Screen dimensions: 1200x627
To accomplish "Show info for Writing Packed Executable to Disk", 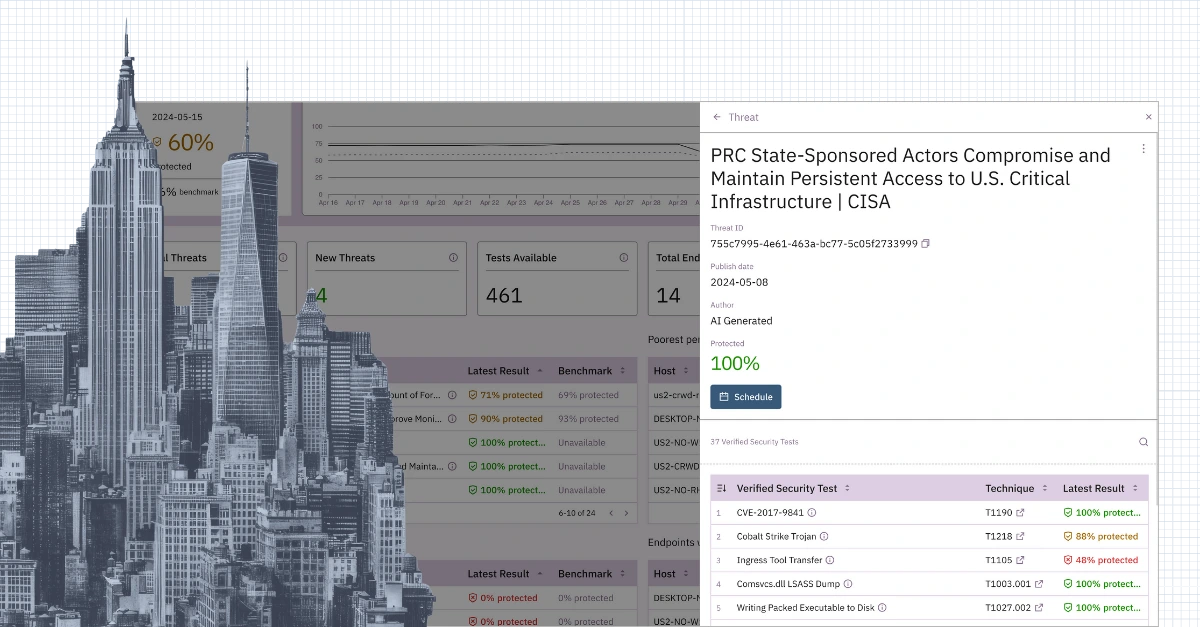I will coord(881,607).
